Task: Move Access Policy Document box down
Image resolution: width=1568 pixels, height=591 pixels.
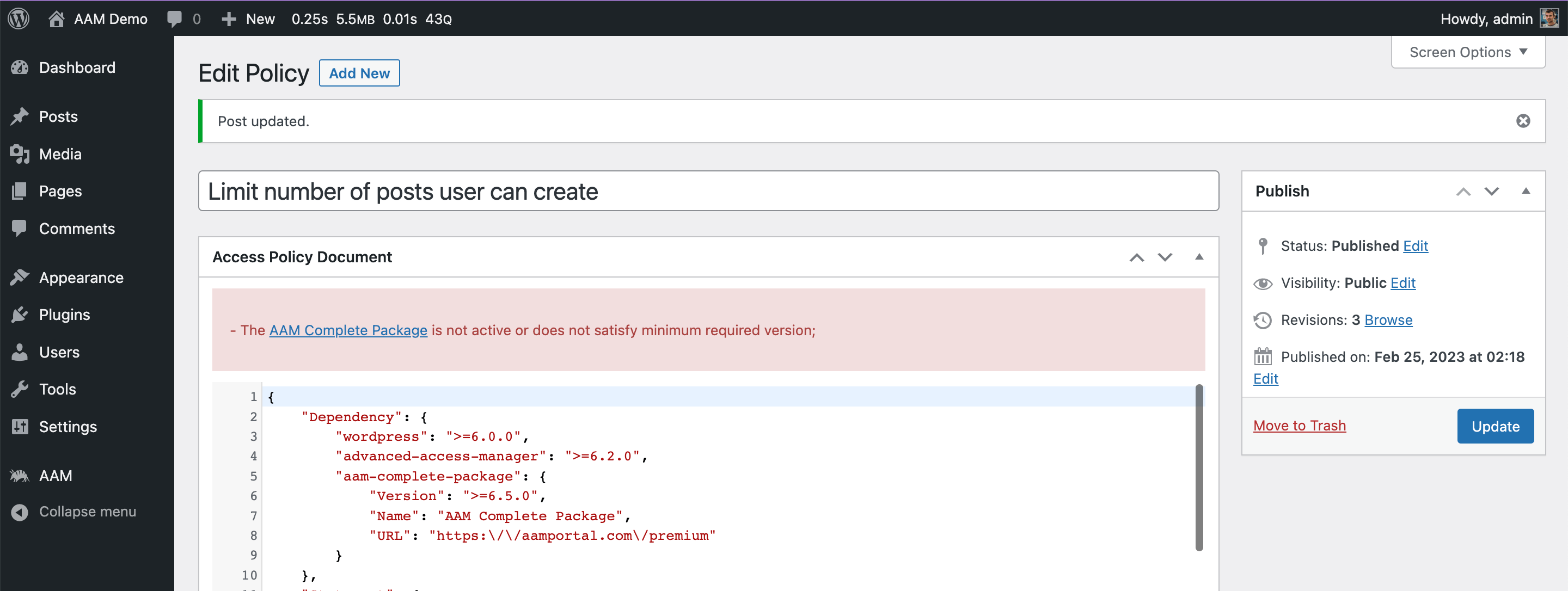Action: click(x=1165, y=257)
